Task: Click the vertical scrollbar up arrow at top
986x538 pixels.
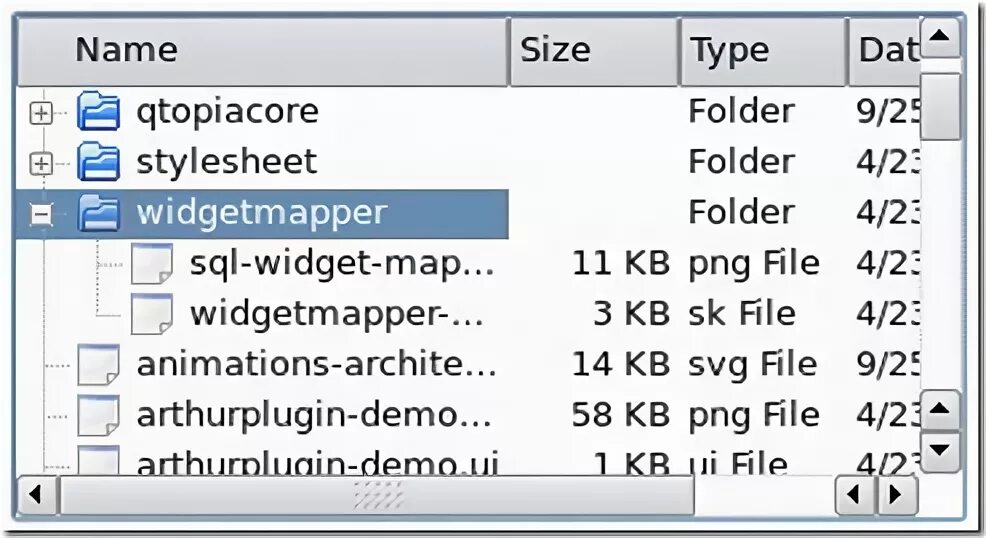Action: [940, 40]
